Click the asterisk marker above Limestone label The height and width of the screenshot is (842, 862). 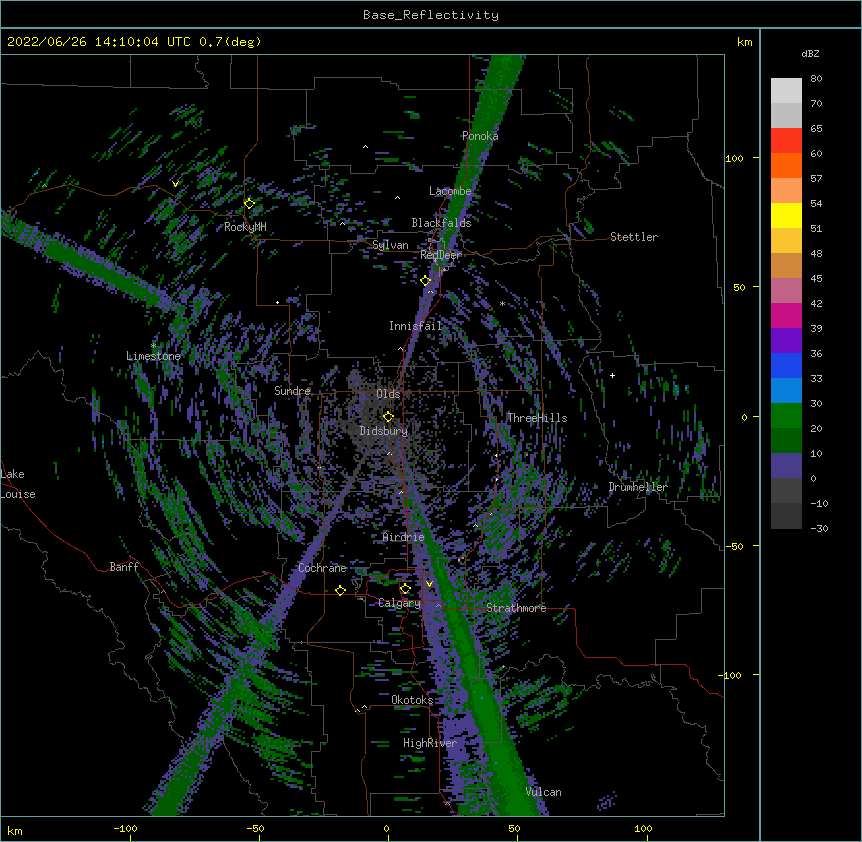click(x=153, y=346)
